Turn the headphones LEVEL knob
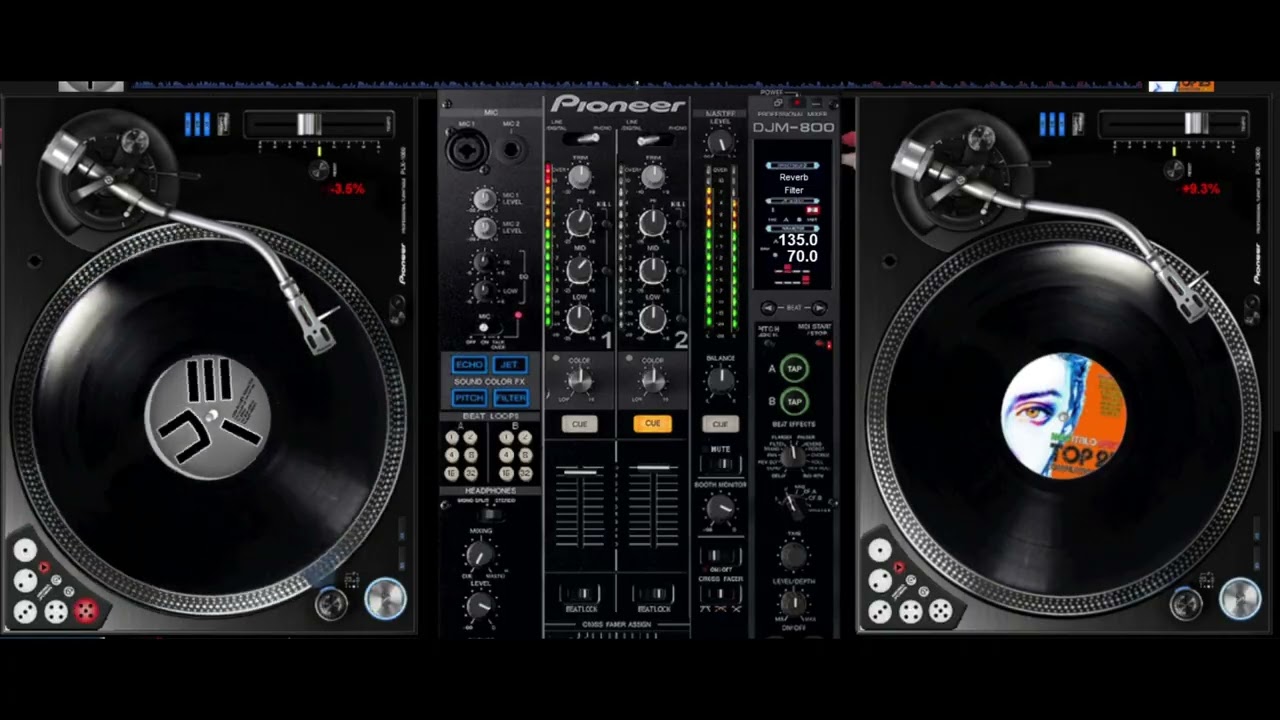This screenshot has width=1280, height=720. (481, 606)
